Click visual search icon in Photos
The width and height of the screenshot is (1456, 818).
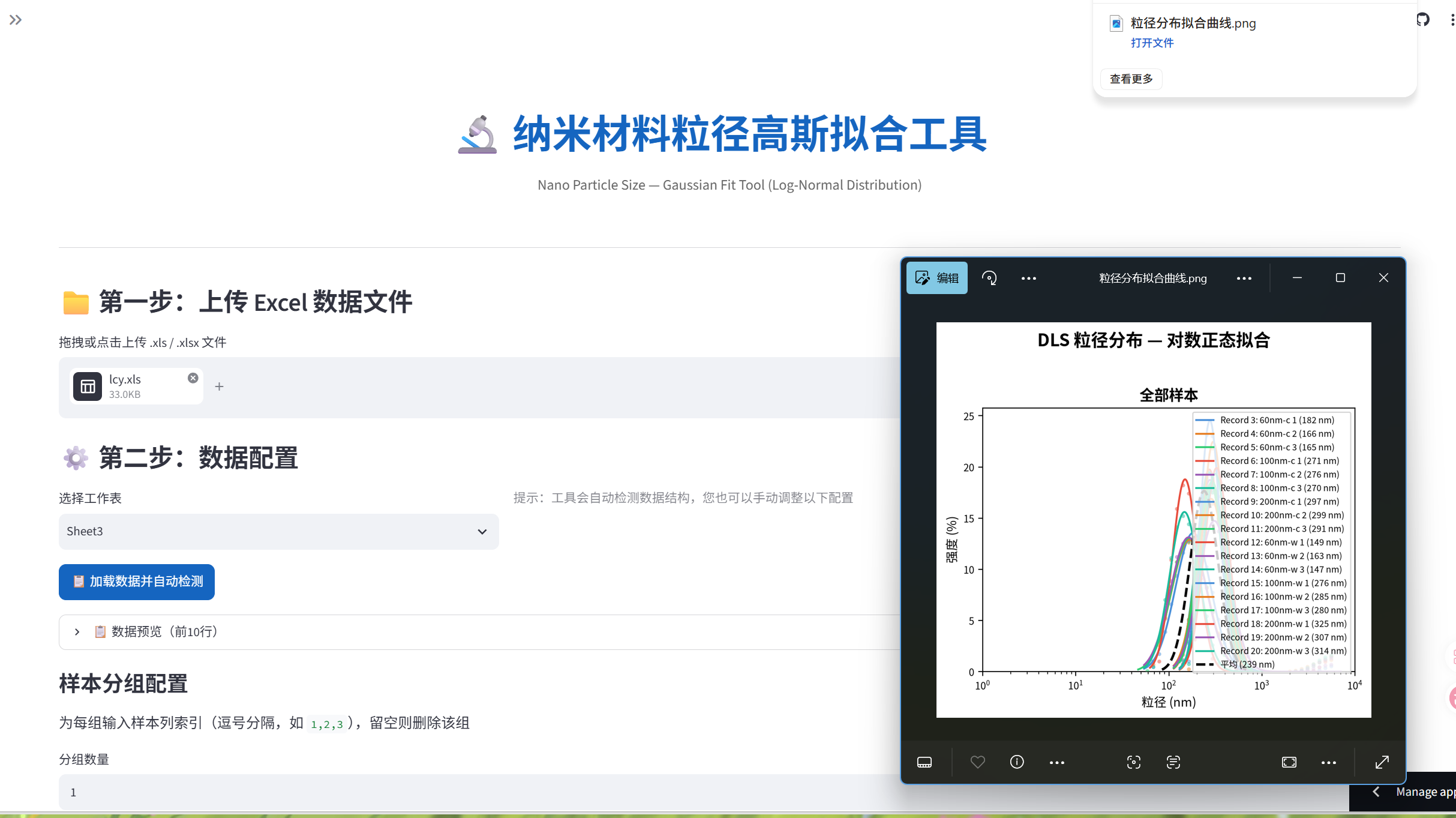pos(1133,762)
